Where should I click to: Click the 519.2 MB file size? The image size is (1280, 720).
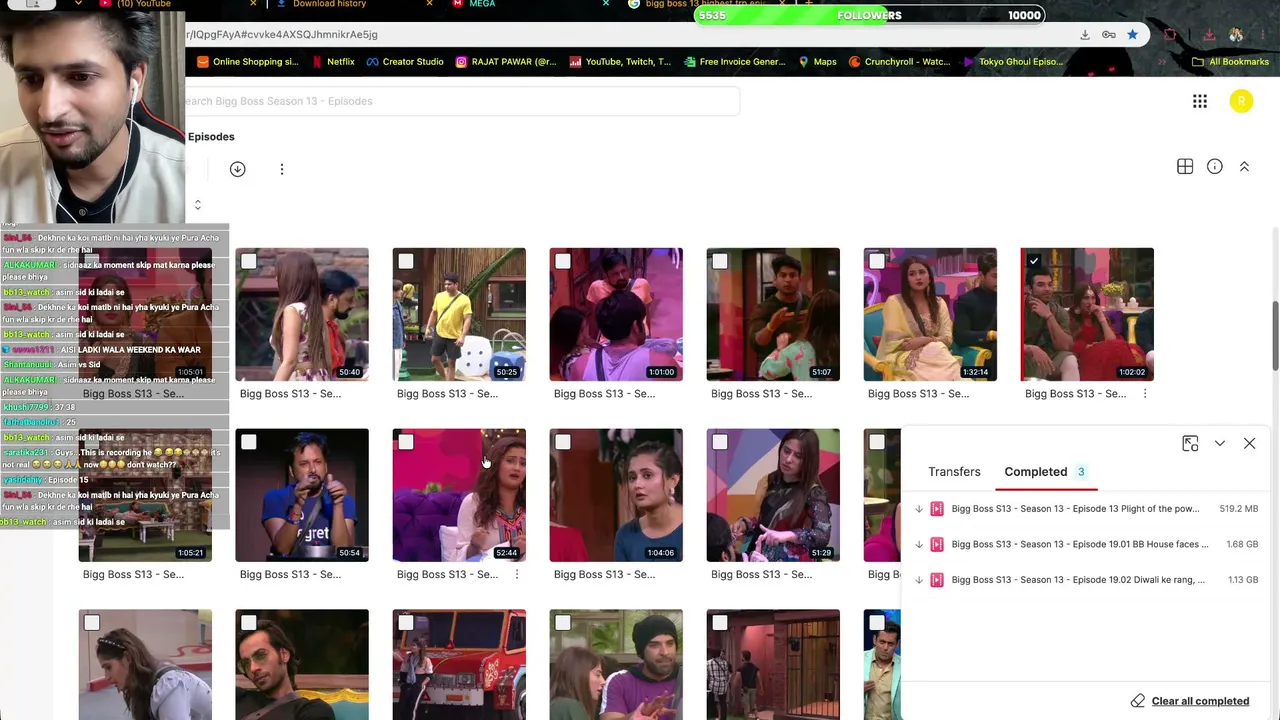tap(1239, 509)
